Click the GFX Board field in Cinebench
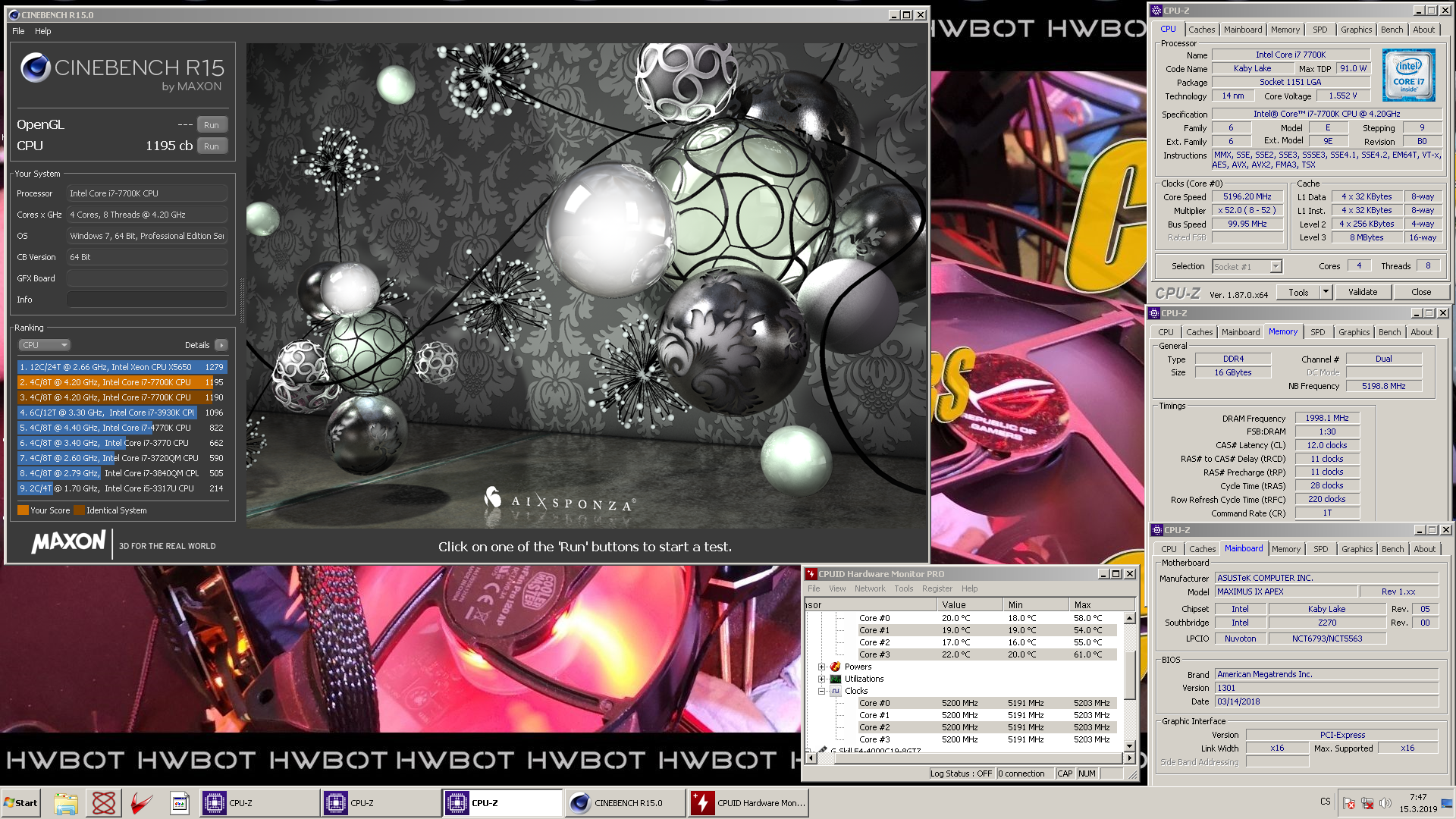This screenshot has width=1456, height=819. tap(147, 278)
